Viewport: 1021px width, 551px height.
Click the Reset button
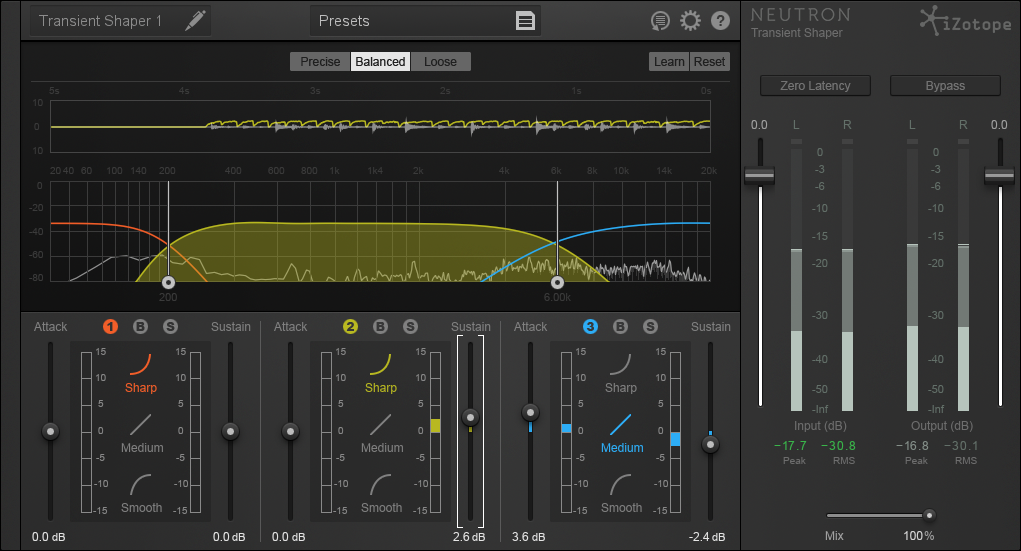coord(709,61)
